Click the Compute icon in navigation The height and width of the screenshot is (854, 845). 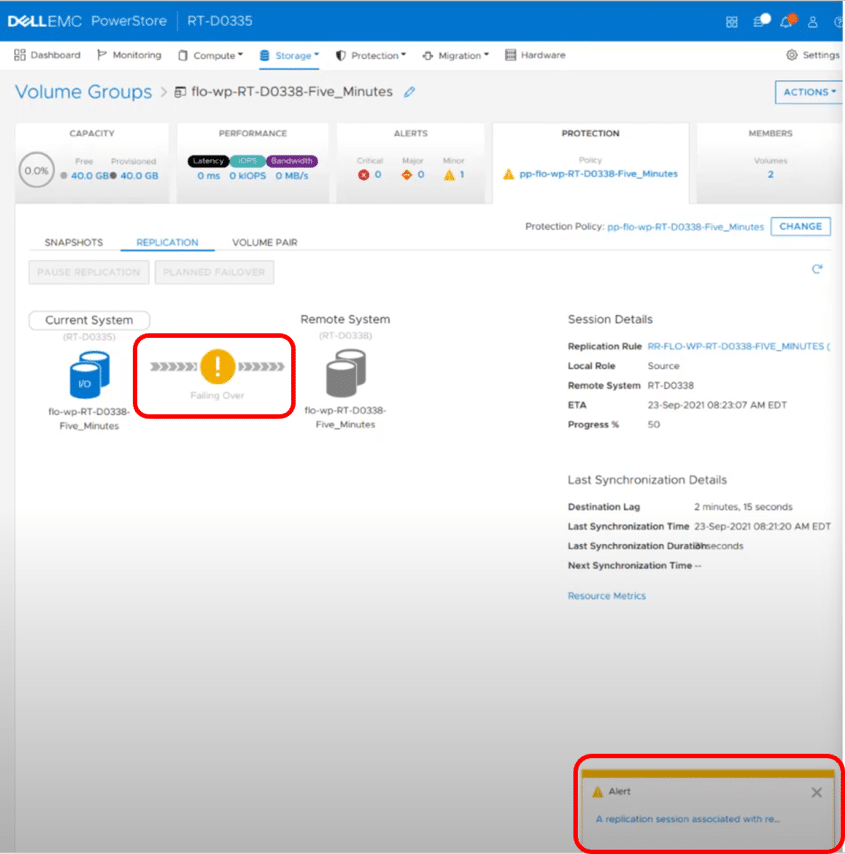[183, 56]
